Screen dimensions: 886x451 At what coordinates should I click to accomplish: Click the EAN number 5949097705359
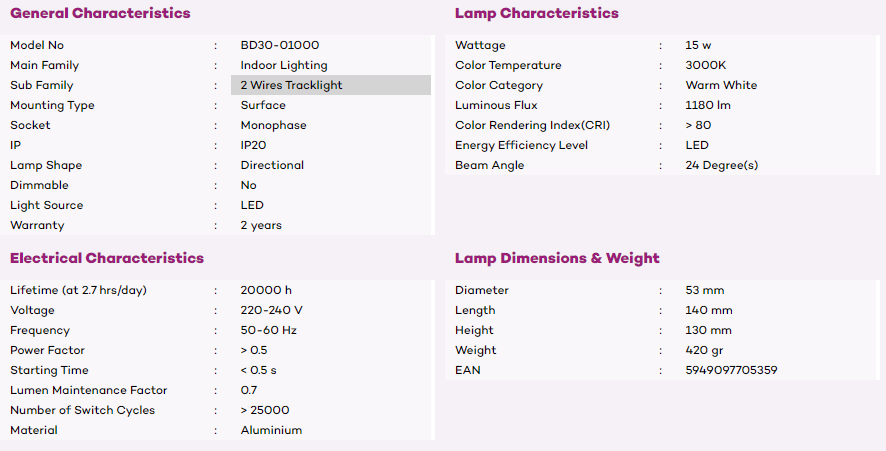pyautogui.click(x=731, y=370)
